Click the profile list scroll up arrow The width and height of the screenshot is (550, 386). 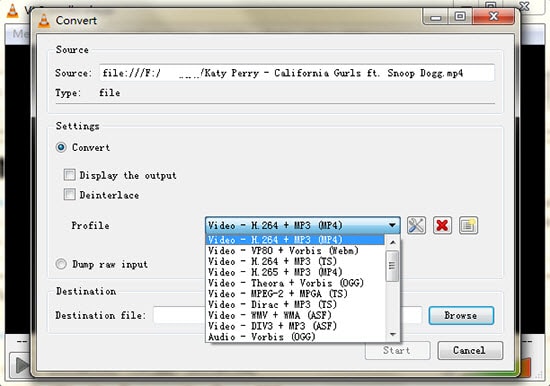click(393, 242)
